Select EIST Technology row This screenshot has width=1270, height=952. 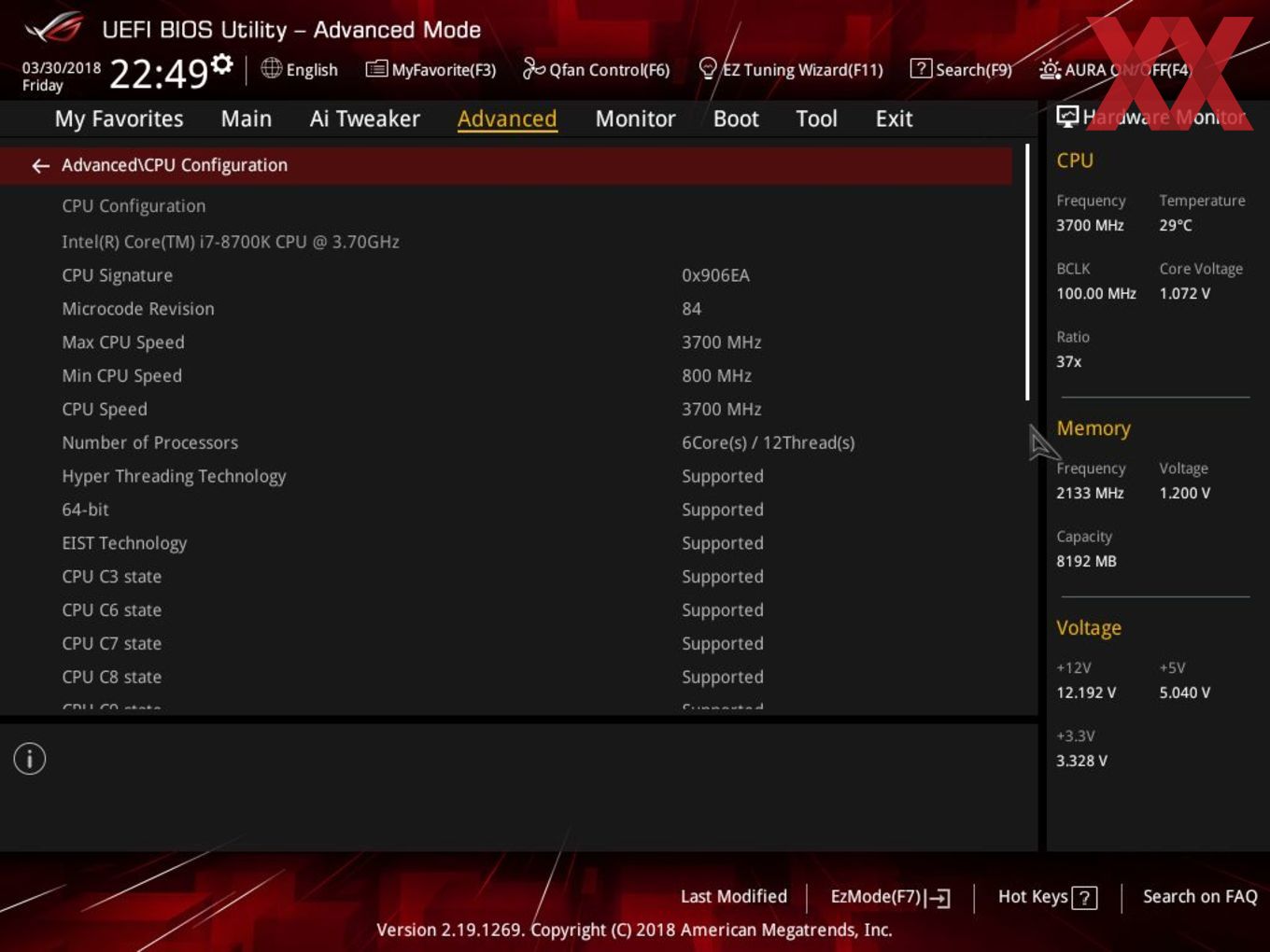point(504,544)
